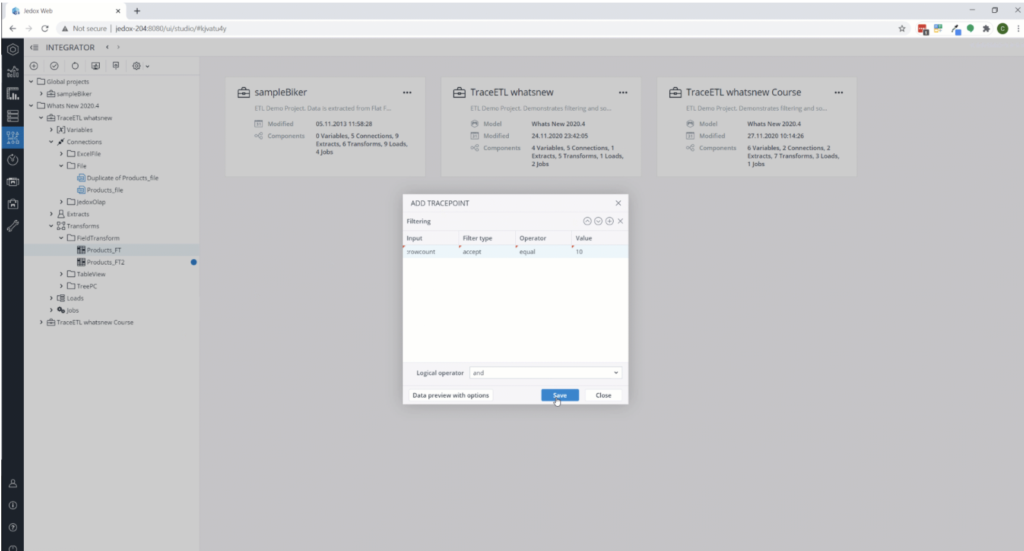Expand the Loads tree node

click(x=51, y=298)
